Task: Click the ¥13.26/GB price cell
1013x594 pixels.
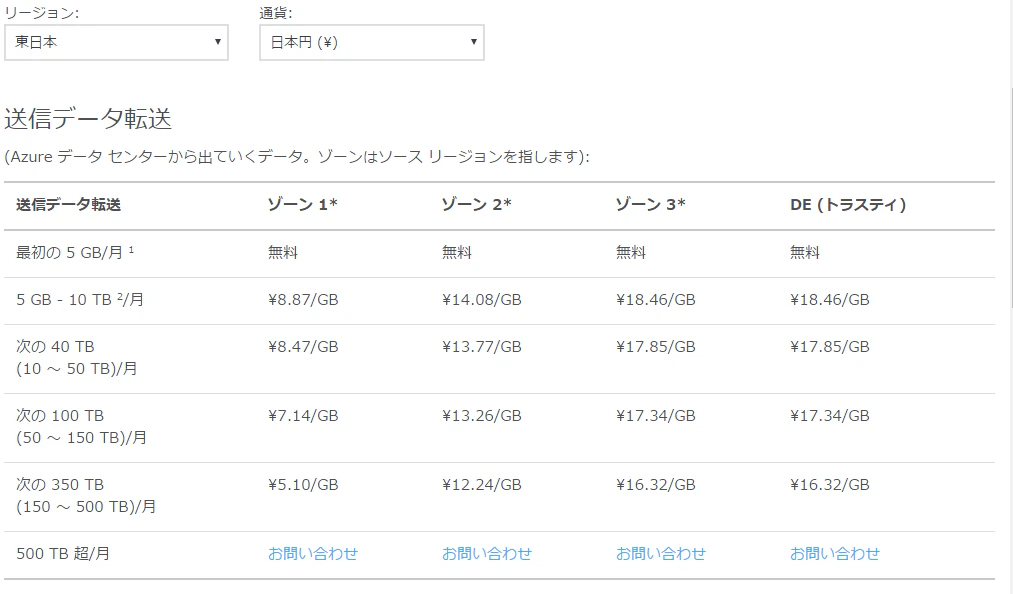Action: 481,416
